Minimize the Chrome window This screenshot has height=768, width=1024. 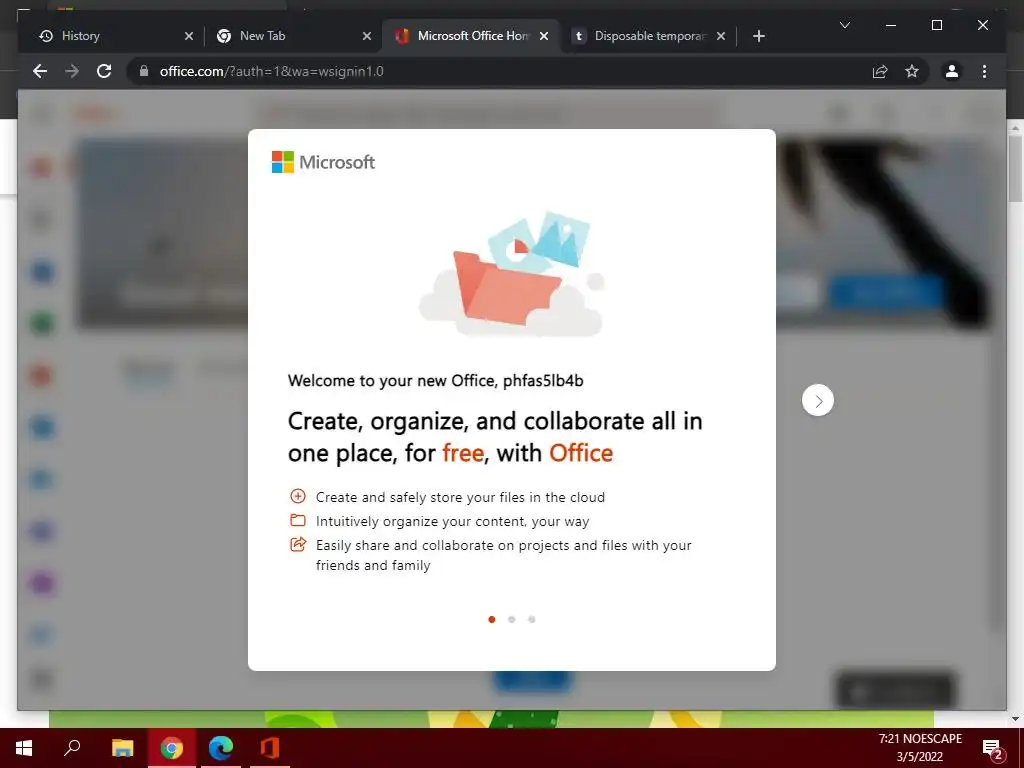pos(891,25)
